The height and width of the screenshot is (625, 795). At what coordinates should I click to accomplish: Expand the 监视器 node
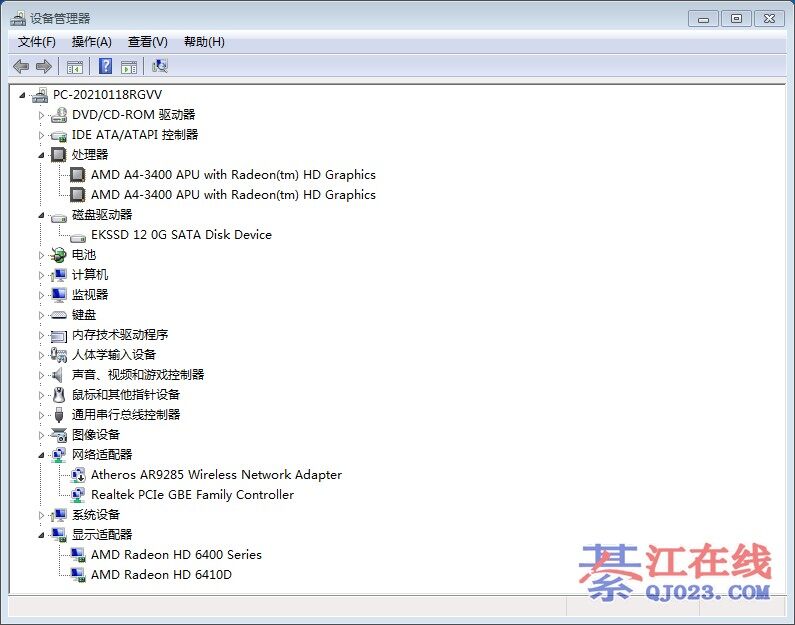[x=42, y=295]
